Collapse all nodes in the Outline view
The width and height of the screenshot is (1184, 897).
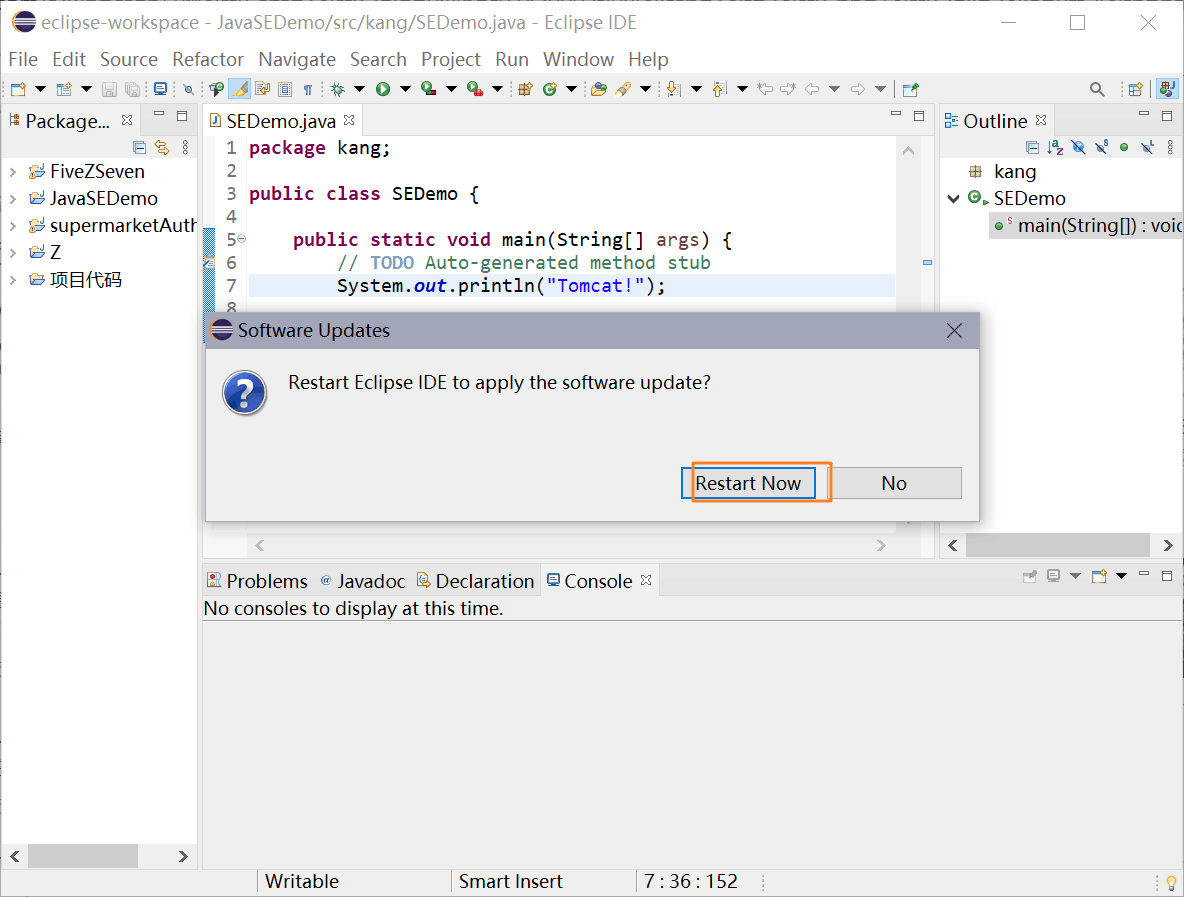click(1033, 147)
